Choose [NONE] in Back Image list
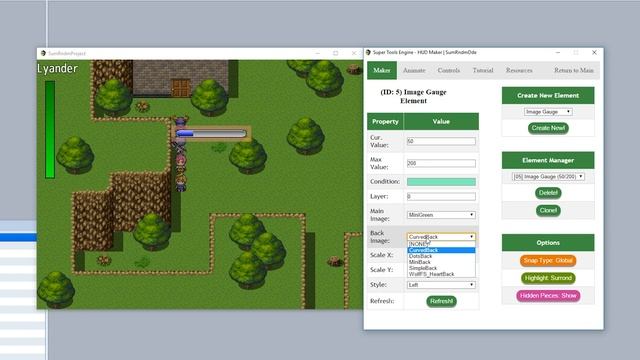This screenshot has height=360, width=640. [441, 244]
